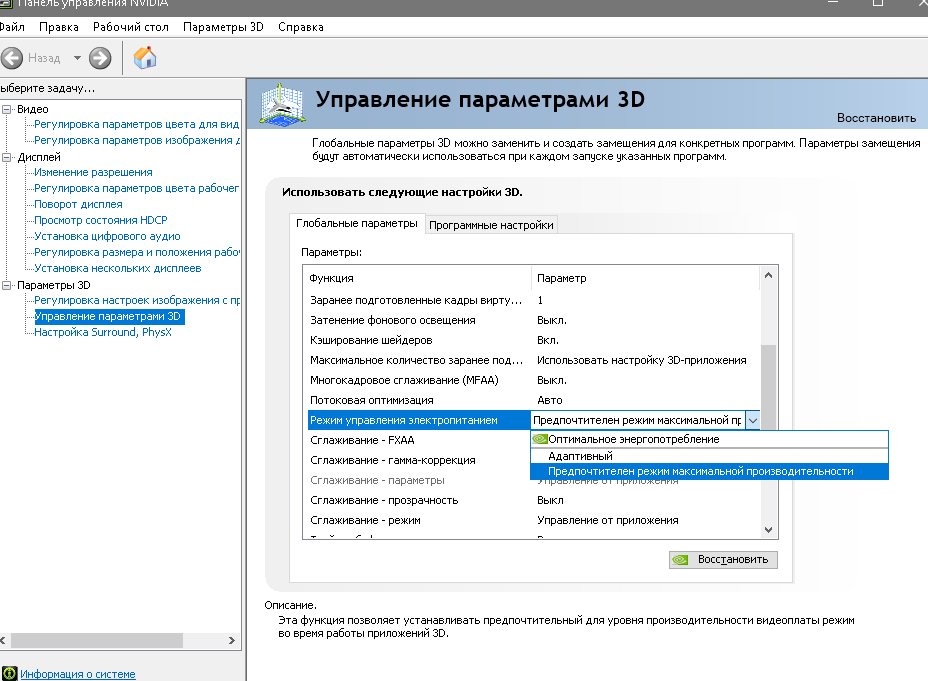Select Режим управления электропитанием row

click(419, 421)
